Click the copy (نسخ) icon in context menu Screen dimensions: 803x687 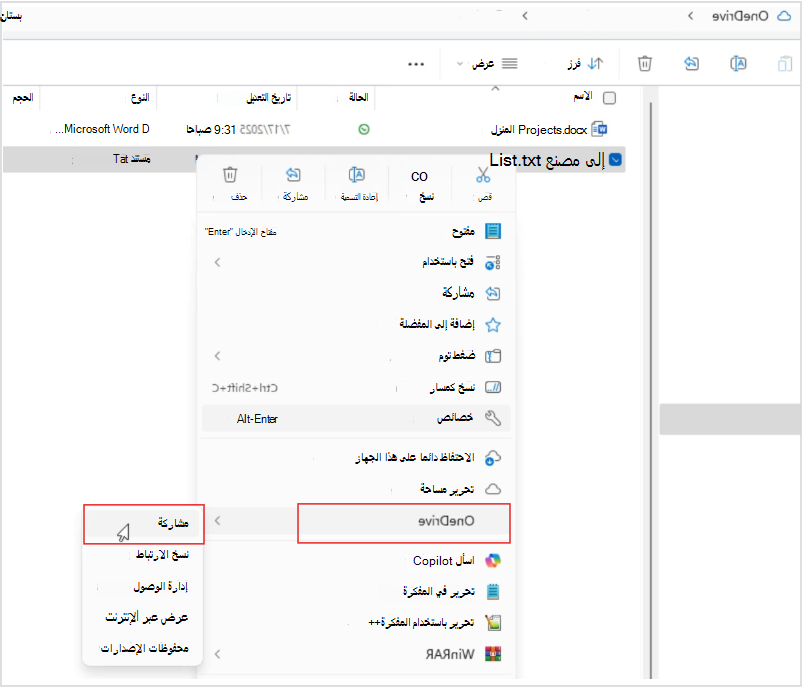(419, 176)
